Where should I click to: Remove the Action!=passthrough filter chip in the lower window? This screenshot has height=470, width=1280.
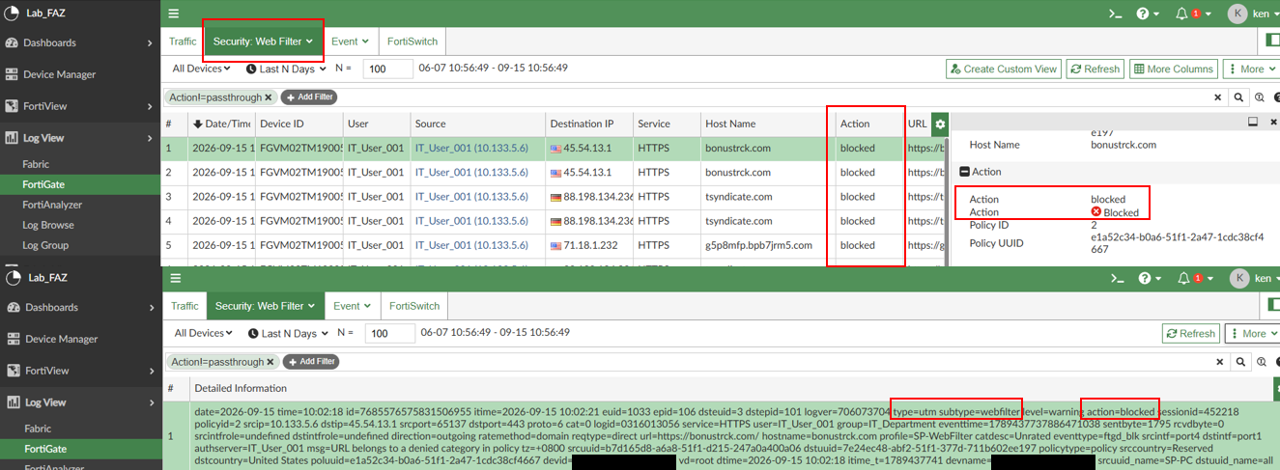point(268,361)
